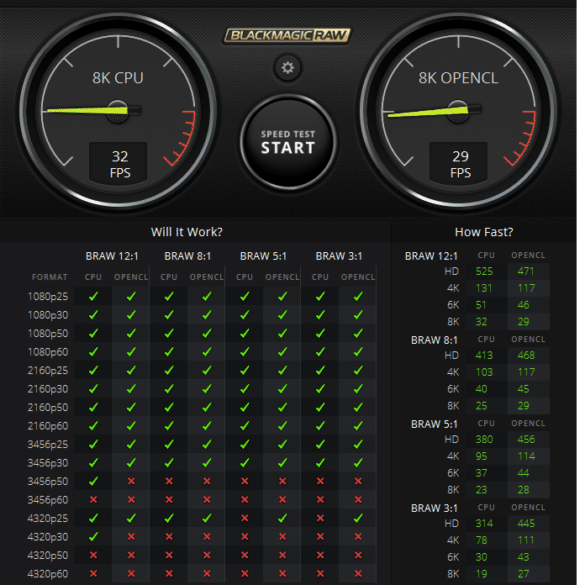Click 3456p50 BRAW 3:1 CPU red cross
Screen dimensions: 585x585
point(320,481)
